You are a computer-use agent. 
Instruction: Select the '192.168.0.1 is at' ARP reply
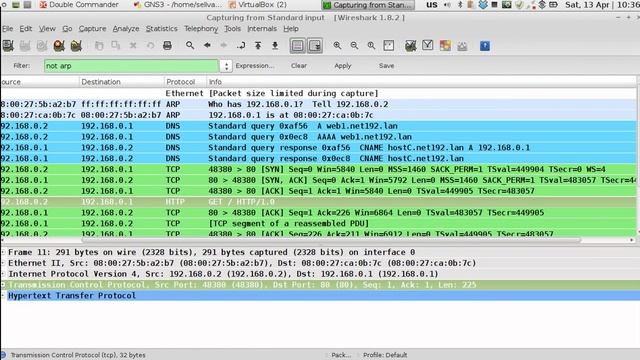point(318,115)
